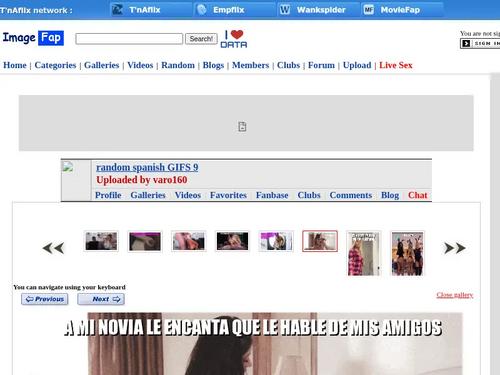Image resolution: width=500 pixels, height=375 pixels.
Task: Open the MovieFap network tab
Action: tap(402, 10)
